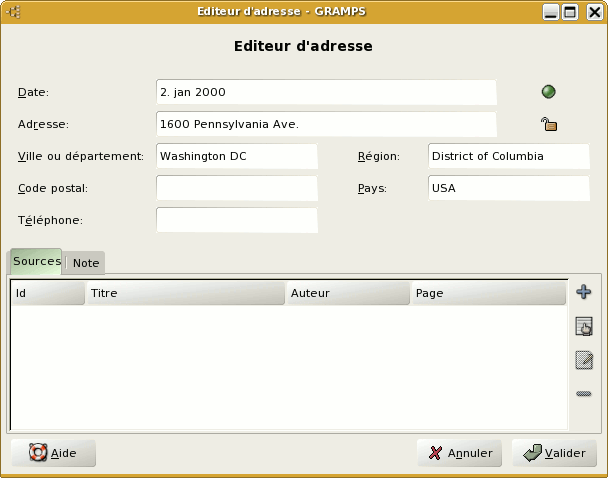Click the green date validity indicator icon

548,92
